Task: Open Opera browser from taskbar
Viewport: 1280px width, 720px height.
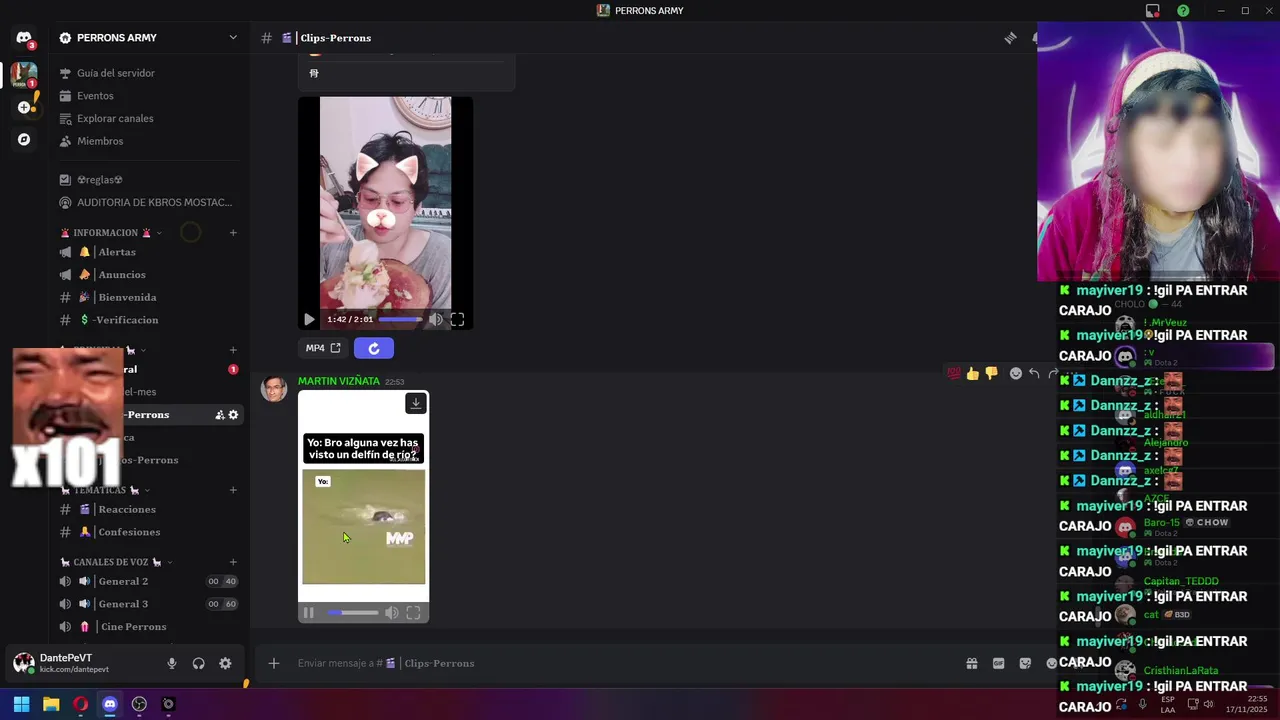Action: click(80, 704)
